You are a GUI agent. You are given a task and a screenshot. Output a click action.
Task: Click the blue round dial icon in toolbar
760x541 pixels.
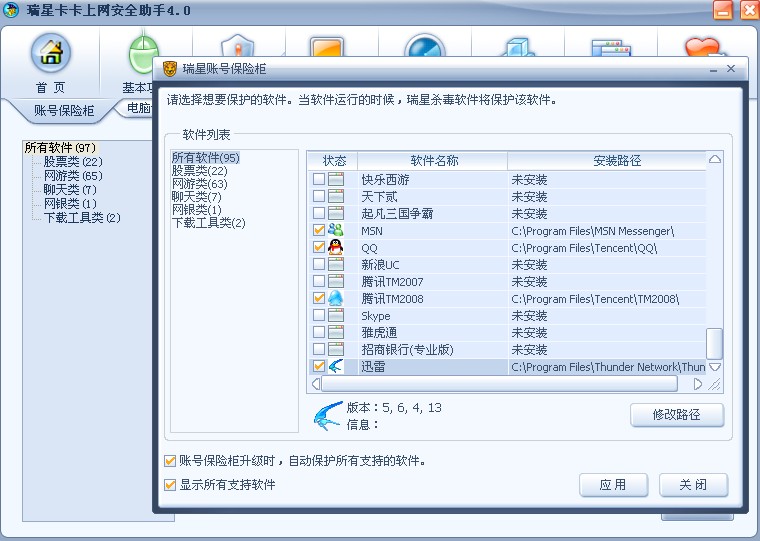425,45
